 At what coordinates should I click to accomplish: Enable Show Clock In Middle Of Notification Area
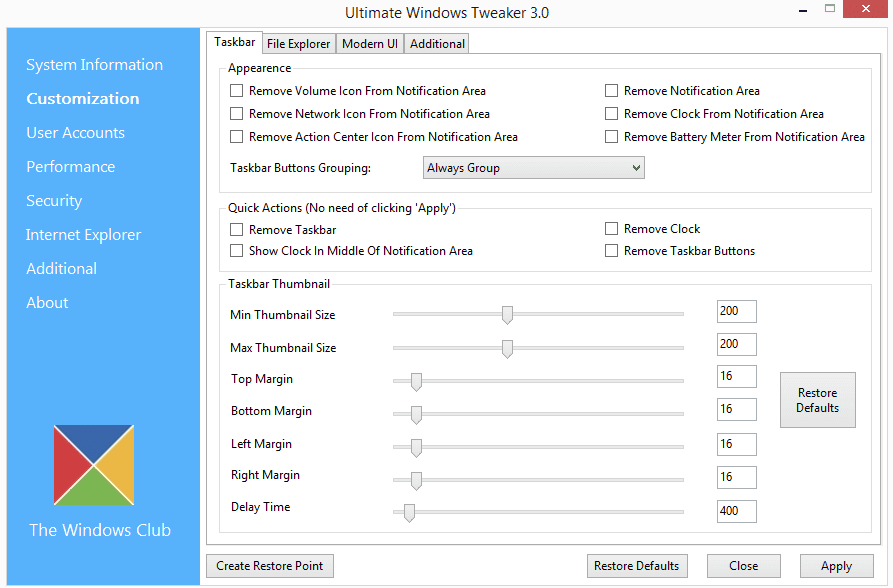236,251
